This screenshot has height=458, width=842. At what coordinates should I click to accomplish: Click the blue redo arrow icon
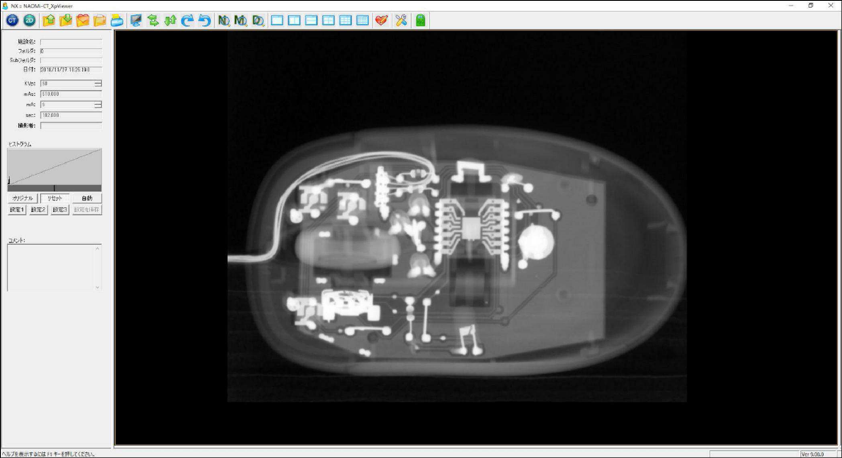187,20
